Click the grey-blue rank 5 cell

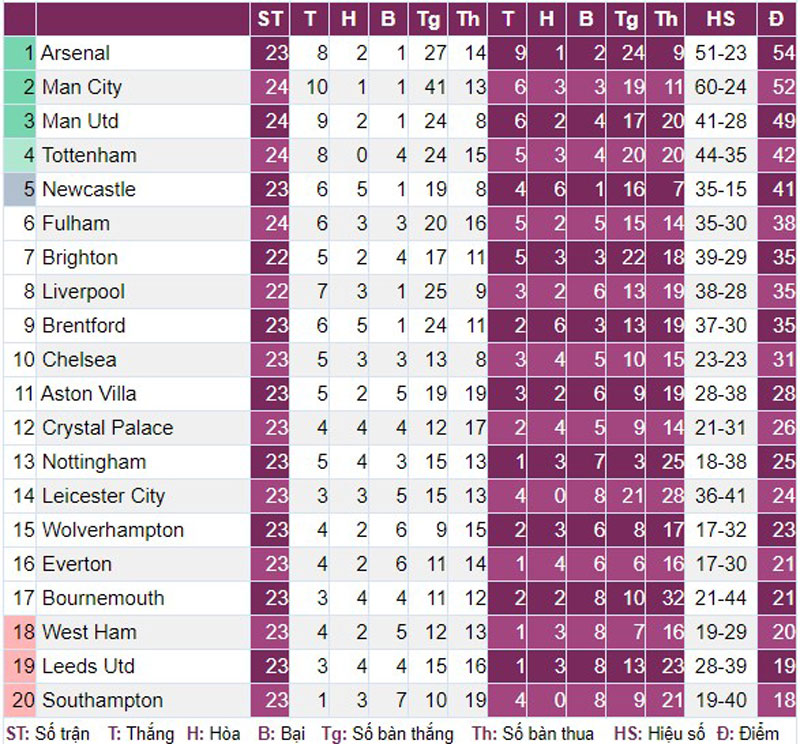coord(20,189)
